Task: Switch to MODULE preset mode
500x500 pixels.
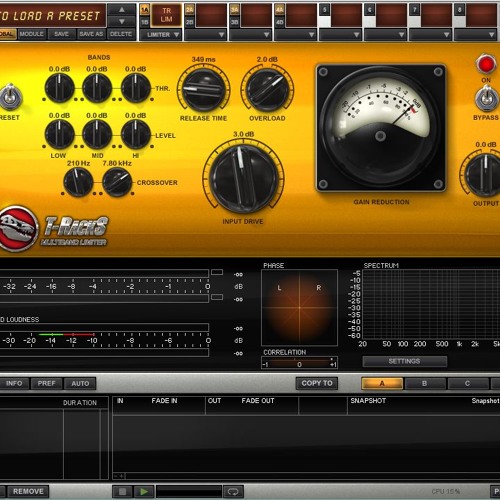Action: coord(32,34)
